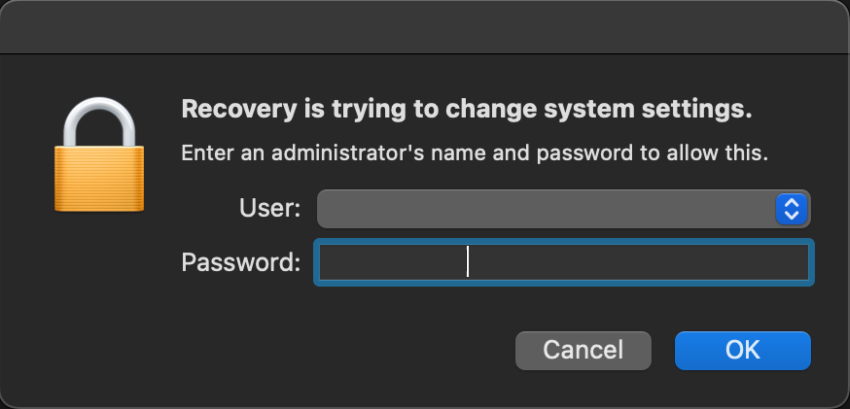Click the golden padlock icon
The height and width of the screenshot is (409, 850).
pos(98,159)
